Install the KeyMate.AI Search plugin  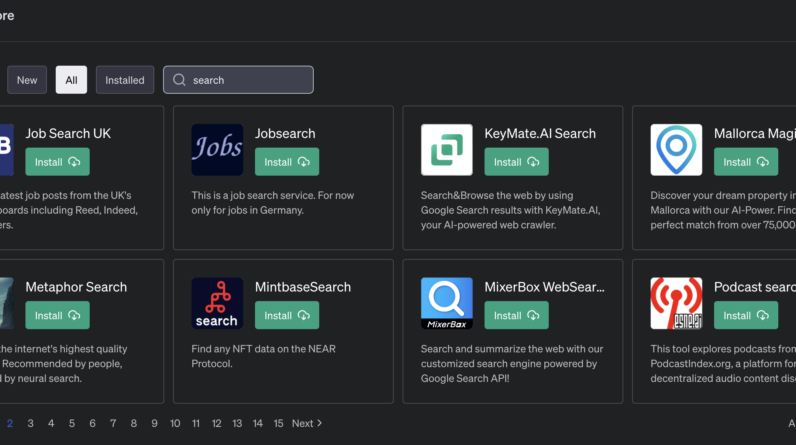[516, 162]
